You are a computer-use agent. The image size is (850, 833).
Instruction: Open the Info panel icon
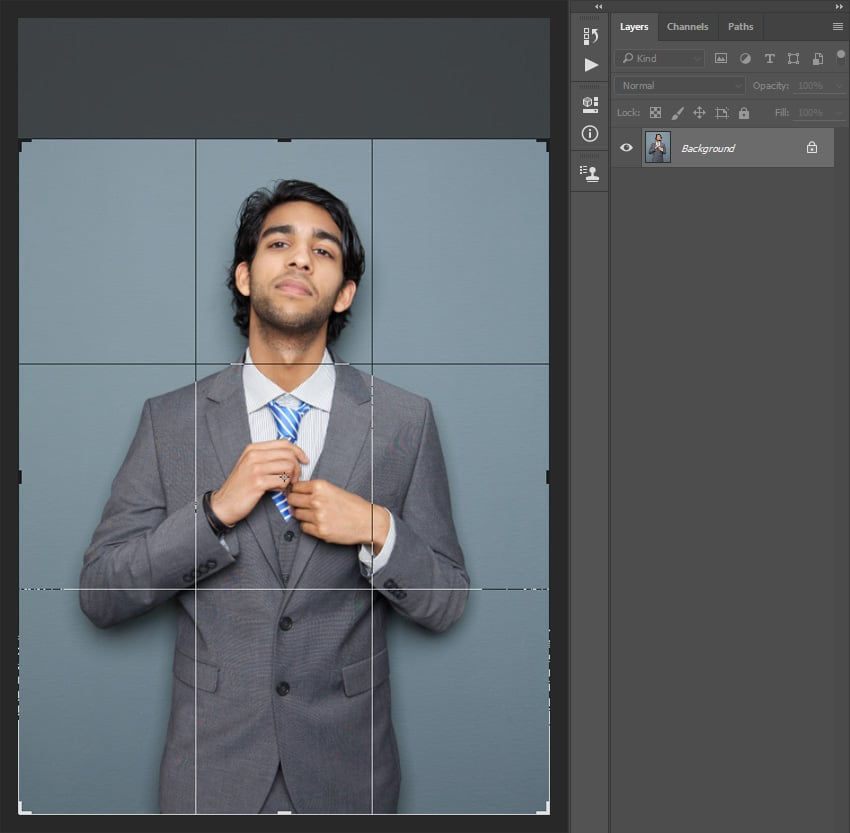pyautogui.click(x=590, y=133)
